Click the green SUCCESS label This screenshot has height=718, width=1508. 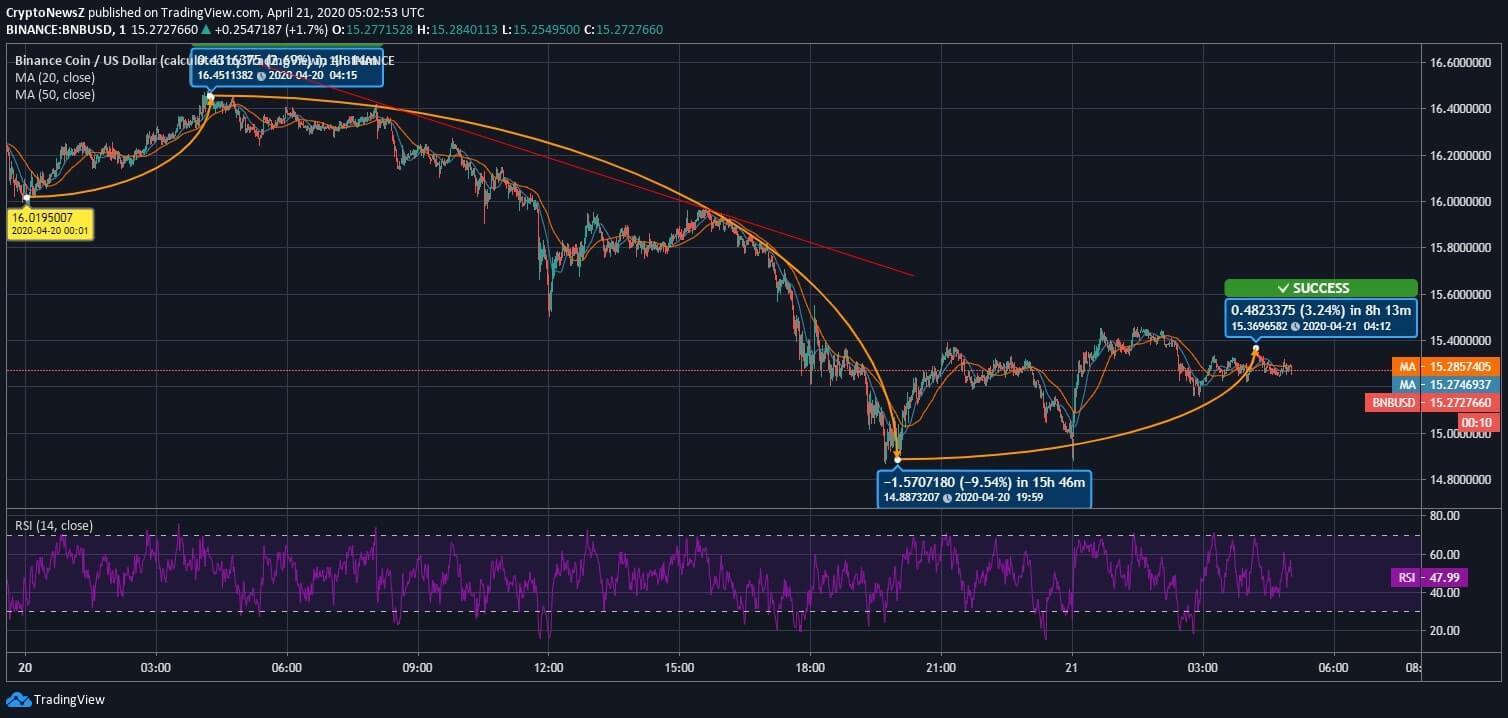coord(1320,288)
